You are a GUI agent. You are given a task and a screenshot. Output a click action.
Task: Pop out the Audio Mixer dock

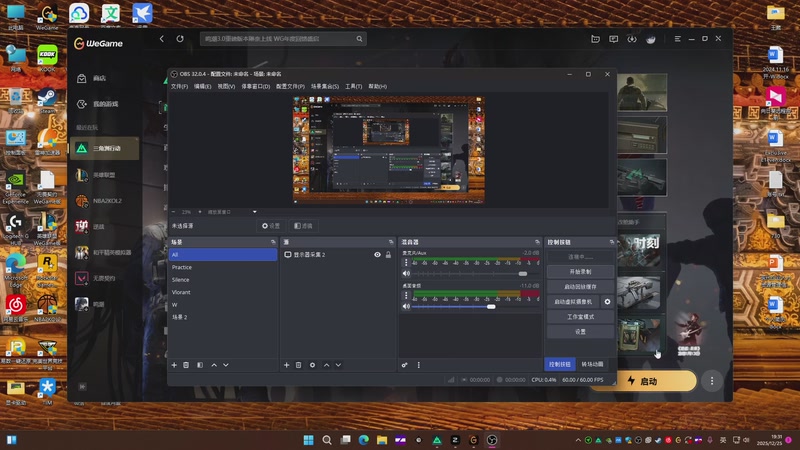point(537,242)
